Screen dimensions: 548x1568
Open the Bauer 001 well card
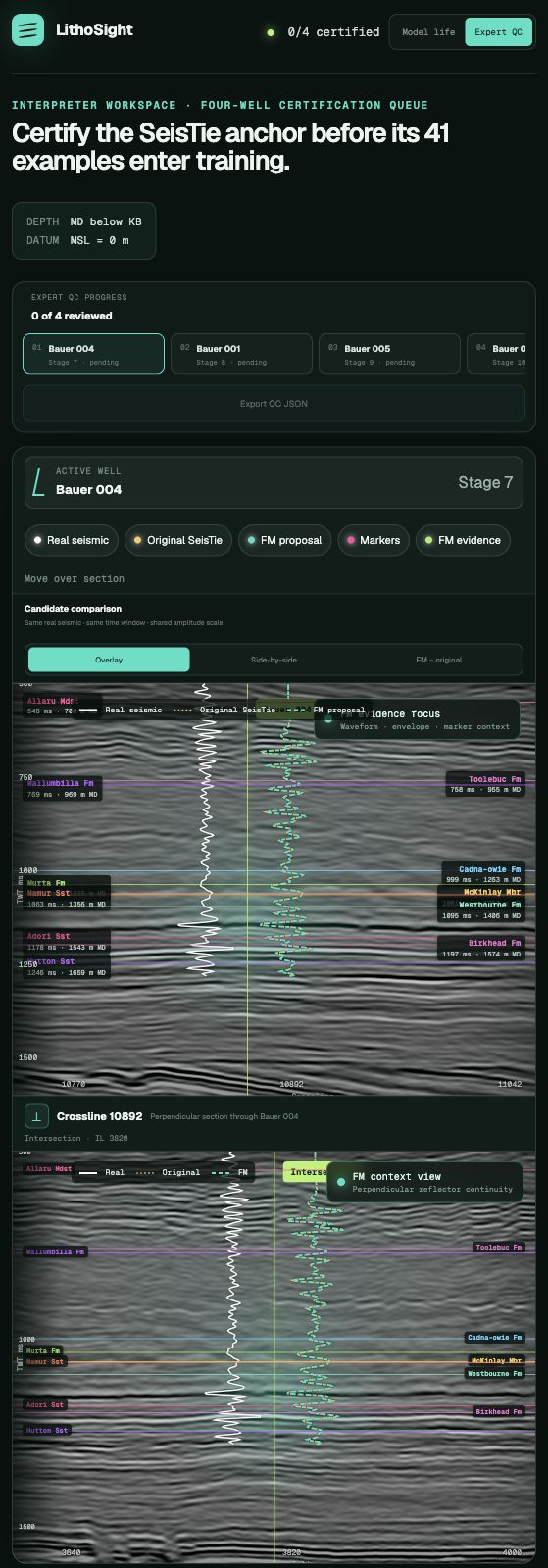coord(241,354)
